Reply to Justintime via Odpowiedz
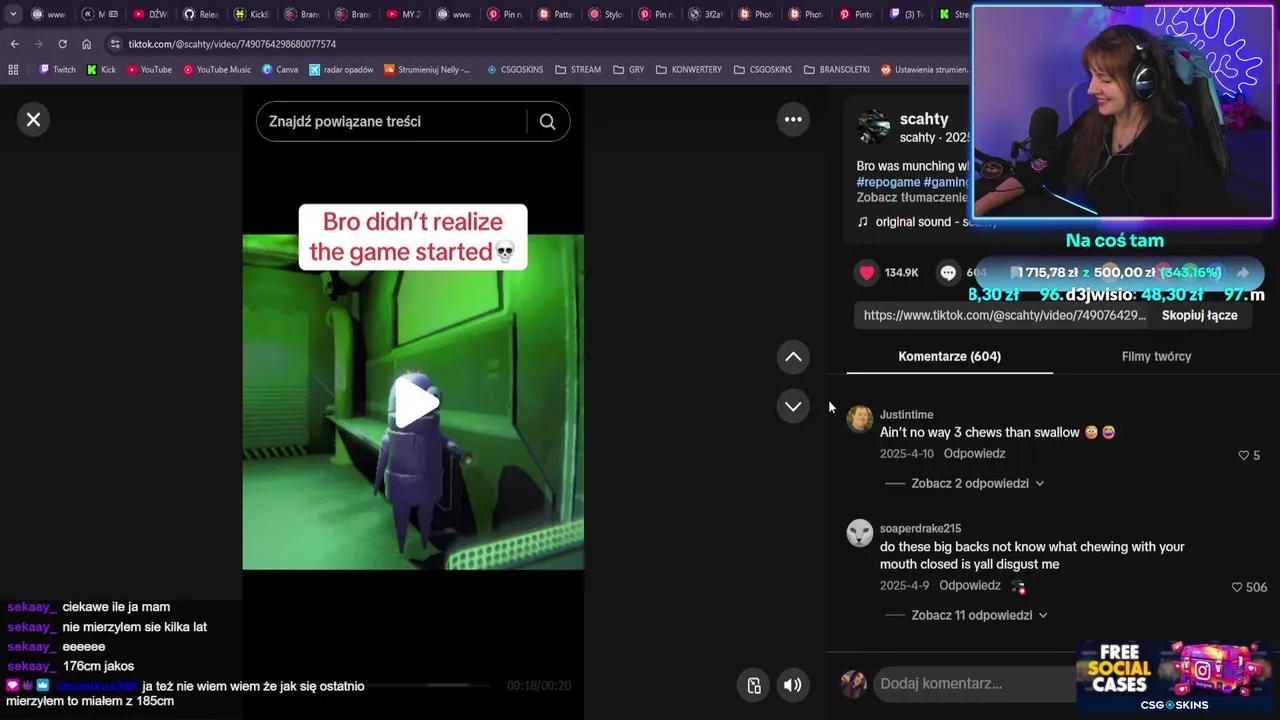The width and height of the screenshot is (1280, 720). [974, 454]
